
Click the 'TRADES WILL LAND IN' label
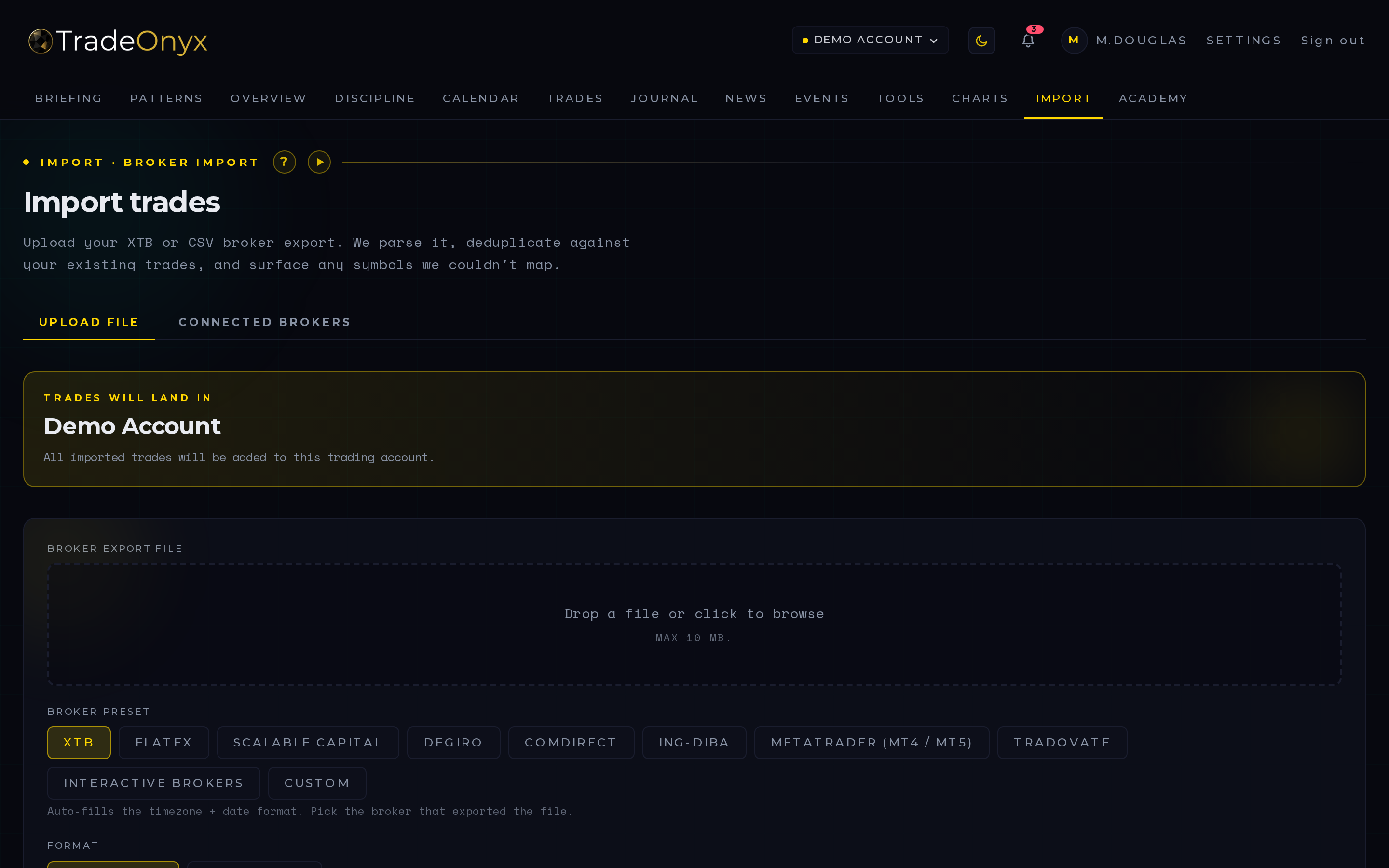click(128, 398)
